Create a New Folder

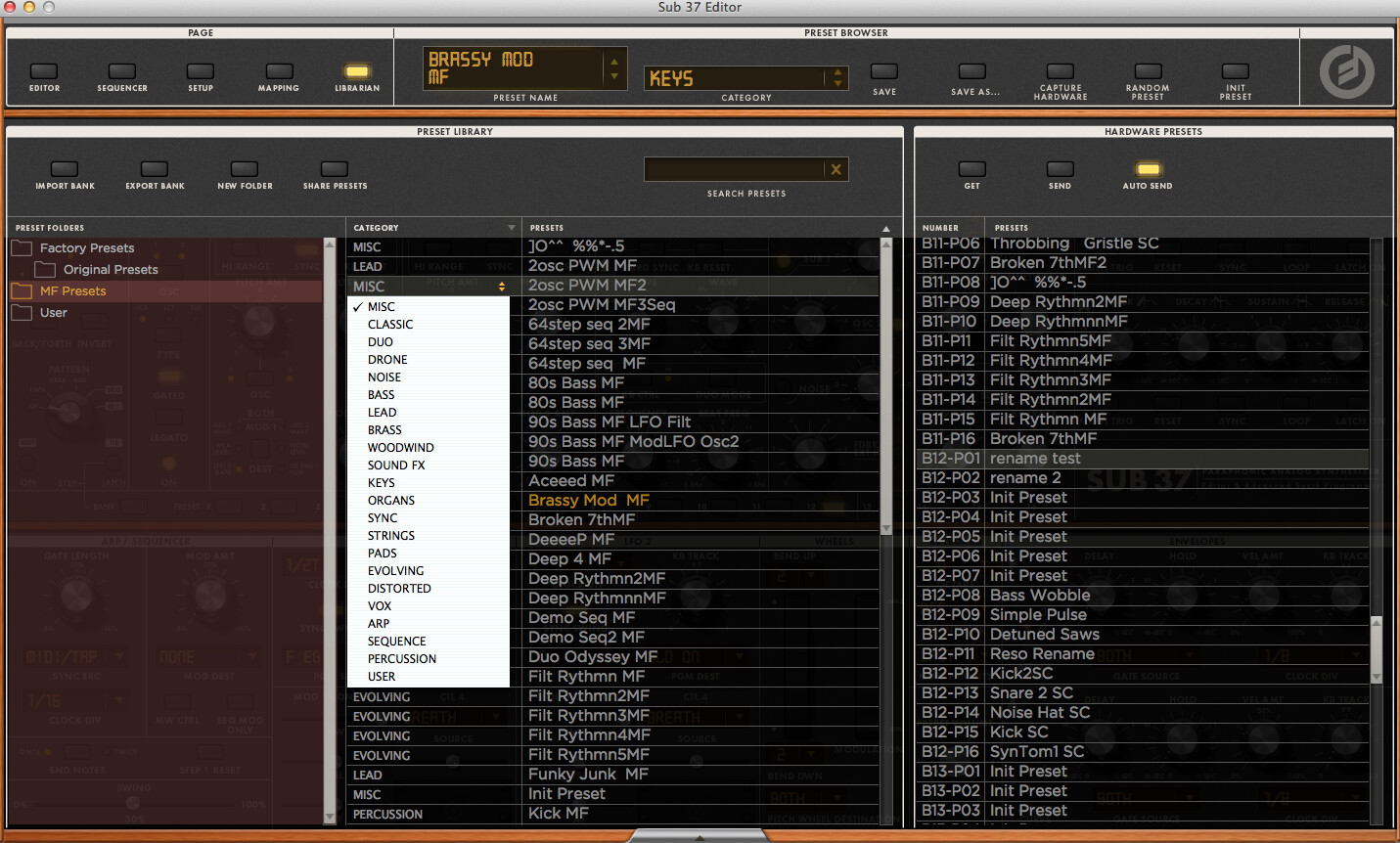245,169
